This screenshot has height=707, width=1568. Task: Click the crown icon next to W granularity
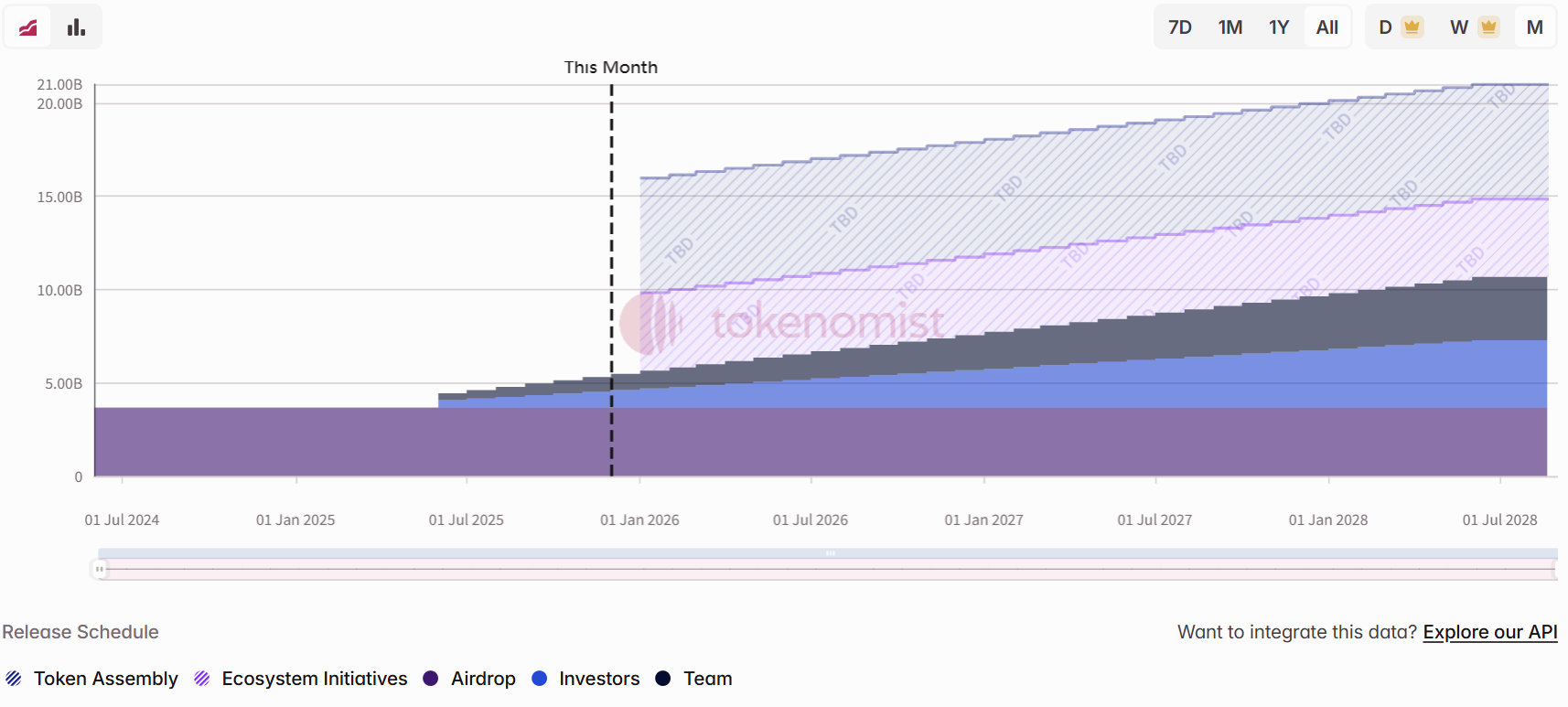[1487, 26]
